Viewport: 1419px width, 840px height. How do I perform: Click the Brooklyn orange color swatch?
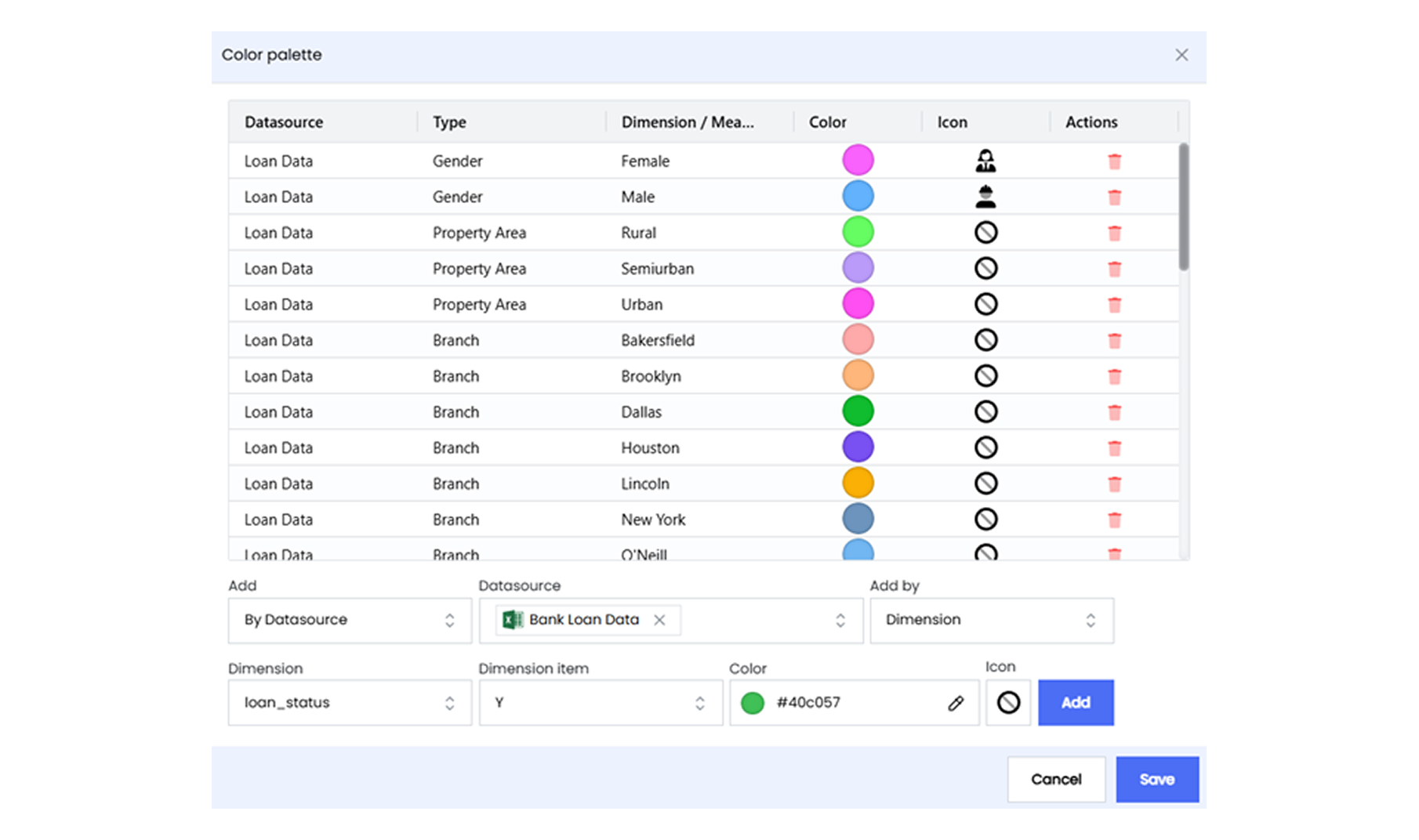point(858,376)
